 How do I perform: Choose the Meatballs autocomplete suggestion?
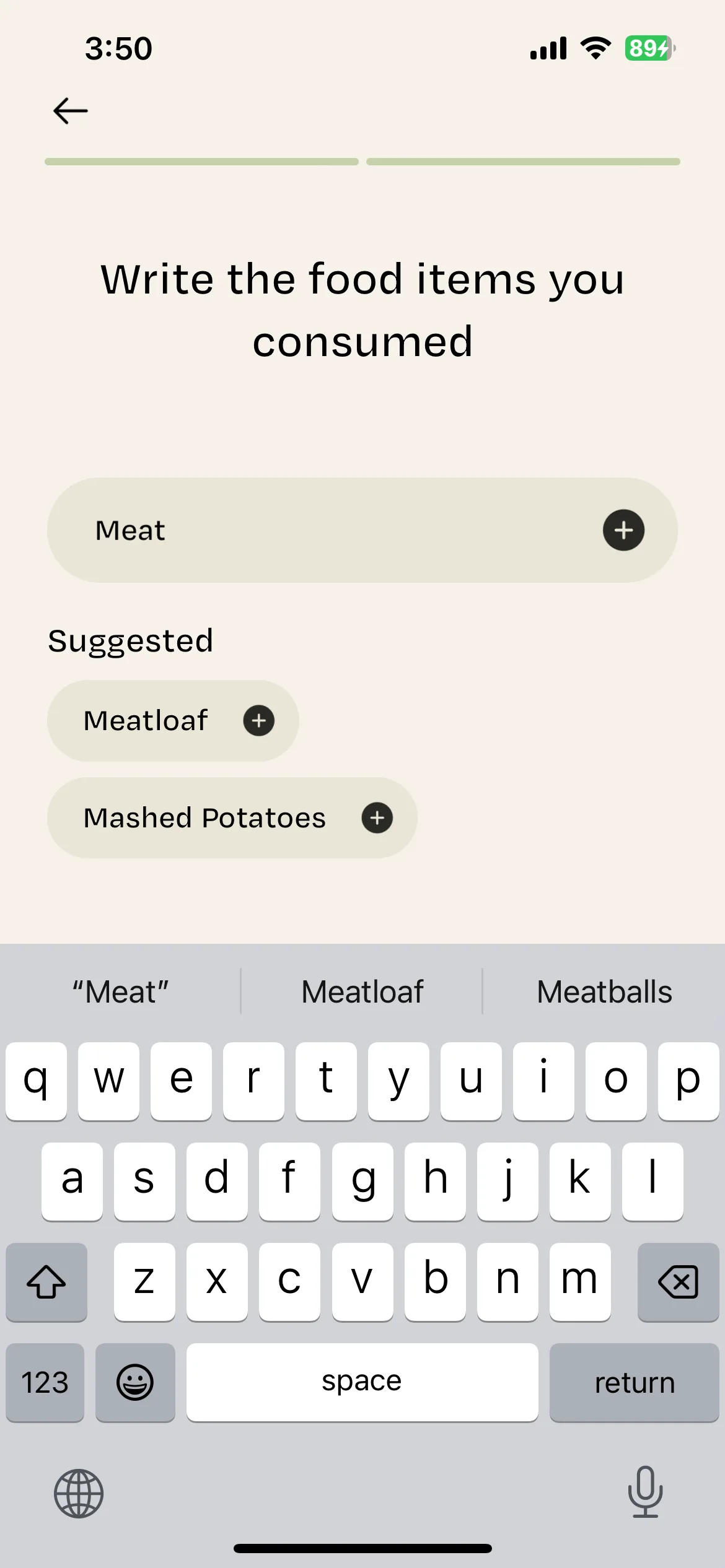tap(604, 991)
